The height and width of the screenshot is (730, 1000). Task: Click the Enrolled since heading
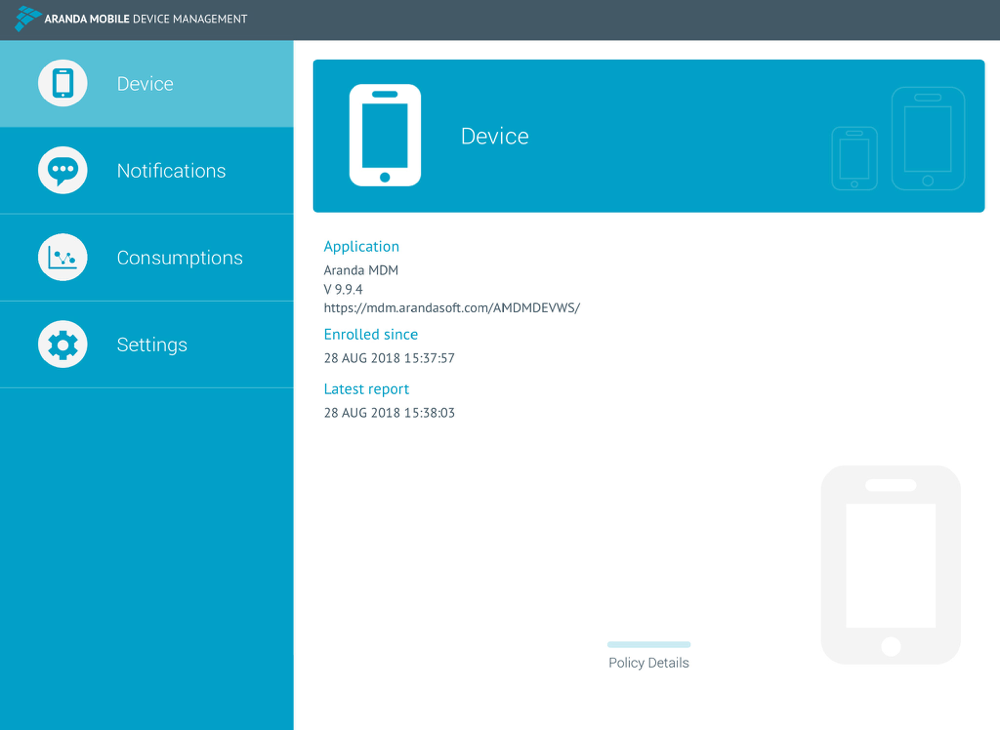pos(371,335)
